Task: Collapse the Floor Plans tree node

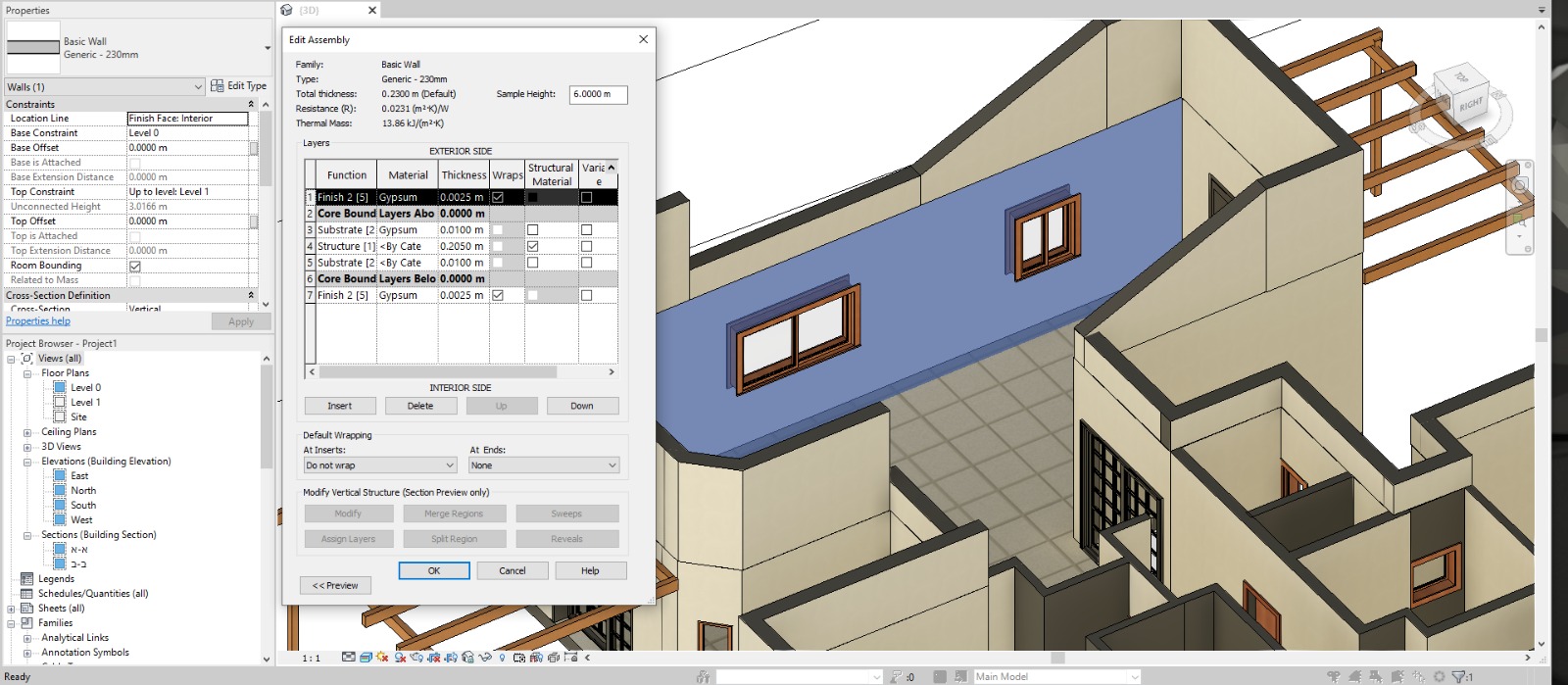Action: [27, 373]
